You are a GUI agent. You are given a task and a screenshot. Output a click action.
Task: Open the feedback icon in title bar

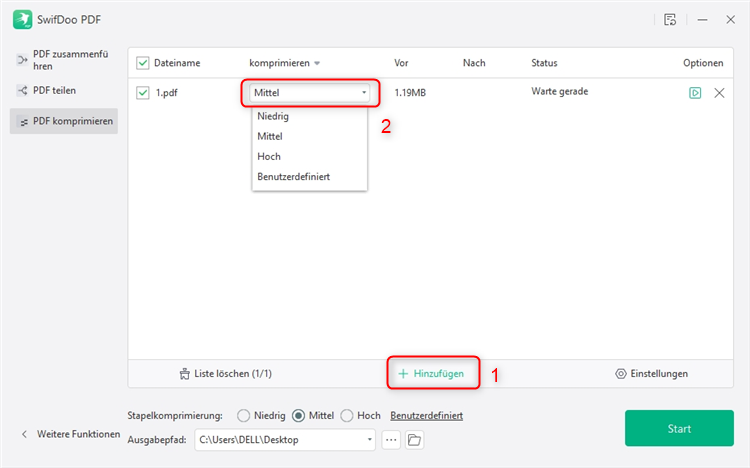(x=669, y=19)
